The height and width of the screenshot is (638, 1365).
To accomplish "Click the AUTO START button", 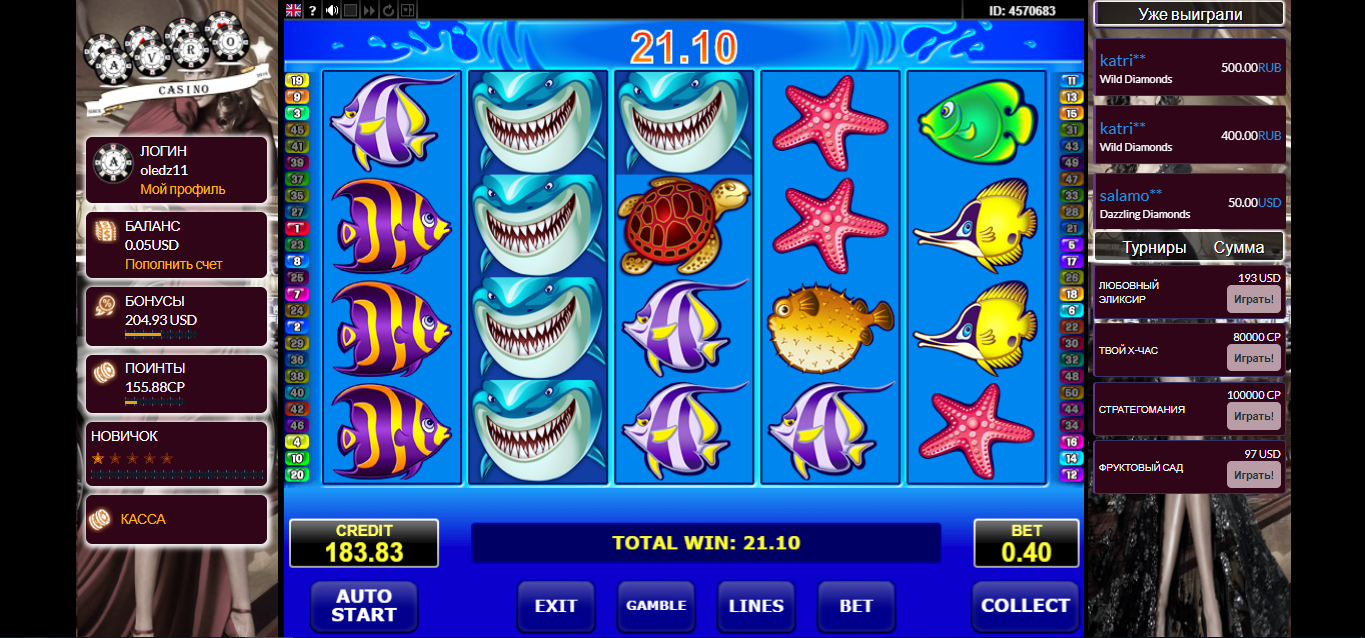I will coord(364,606).
